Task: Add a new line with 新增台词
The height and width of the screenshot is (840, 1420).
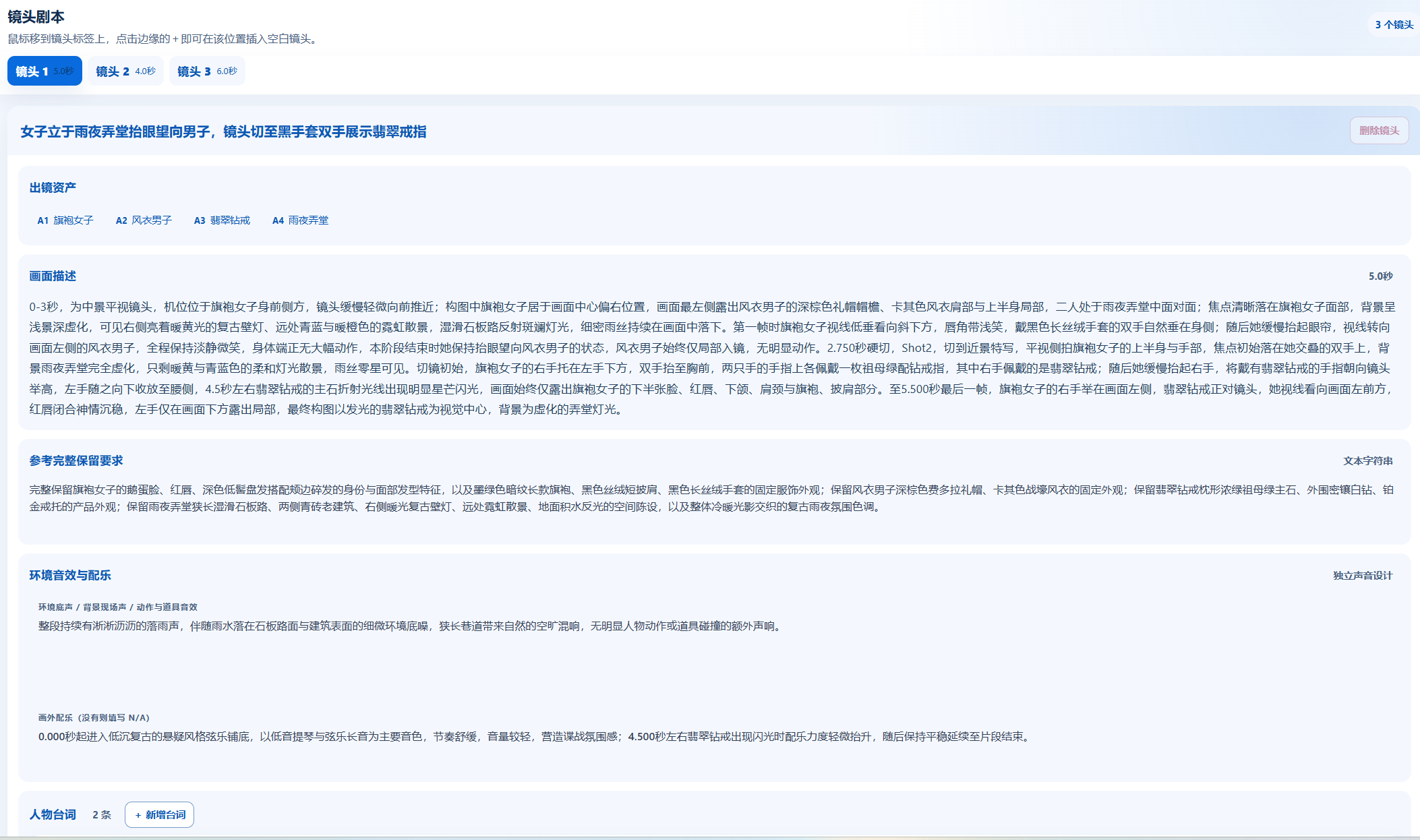Action: click(x=159, y=814)
